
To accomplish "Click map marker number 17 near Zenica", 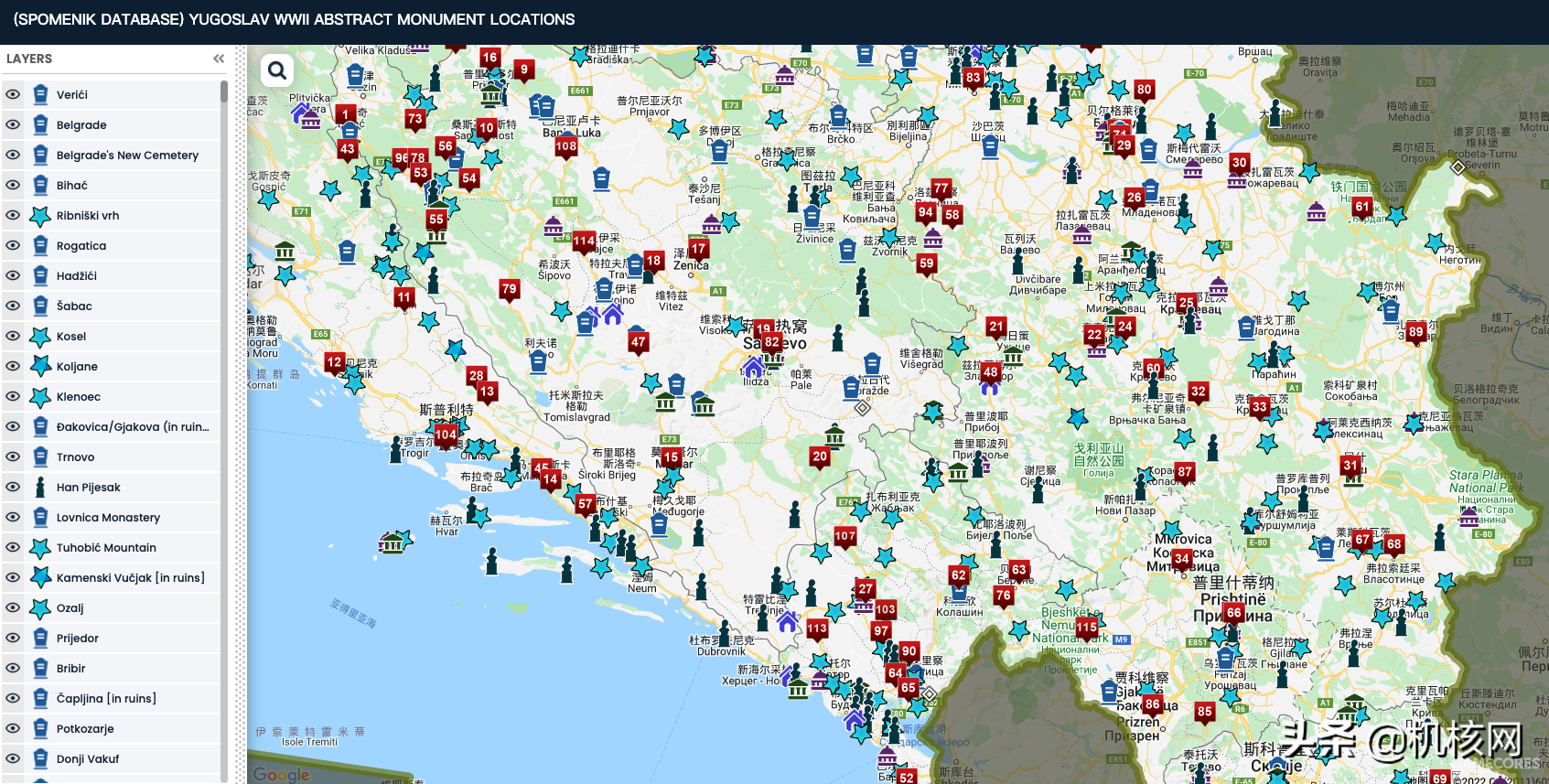I will [x=698, y=250].
